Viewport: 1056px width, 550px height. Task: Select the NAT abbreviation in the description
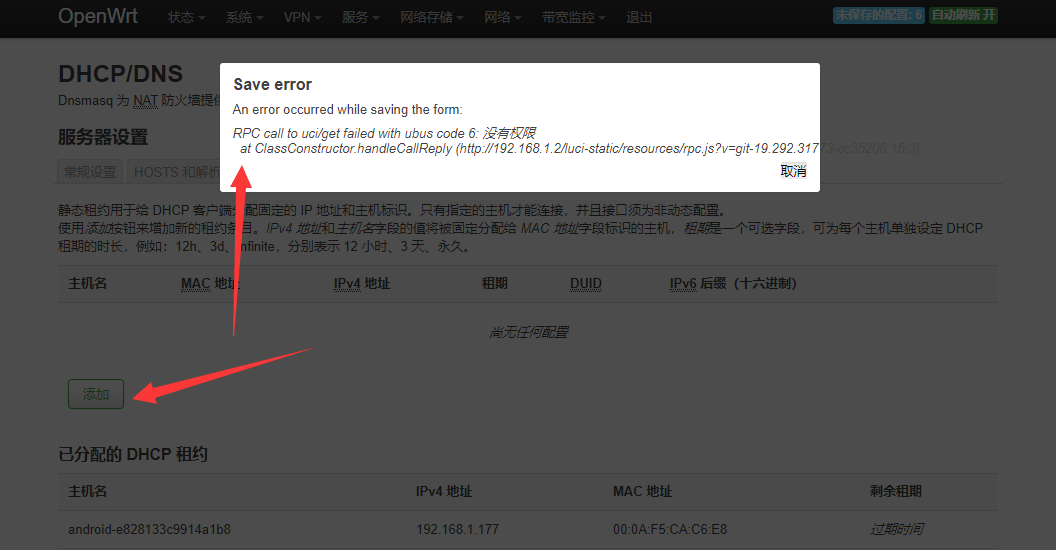click(145, 101)
